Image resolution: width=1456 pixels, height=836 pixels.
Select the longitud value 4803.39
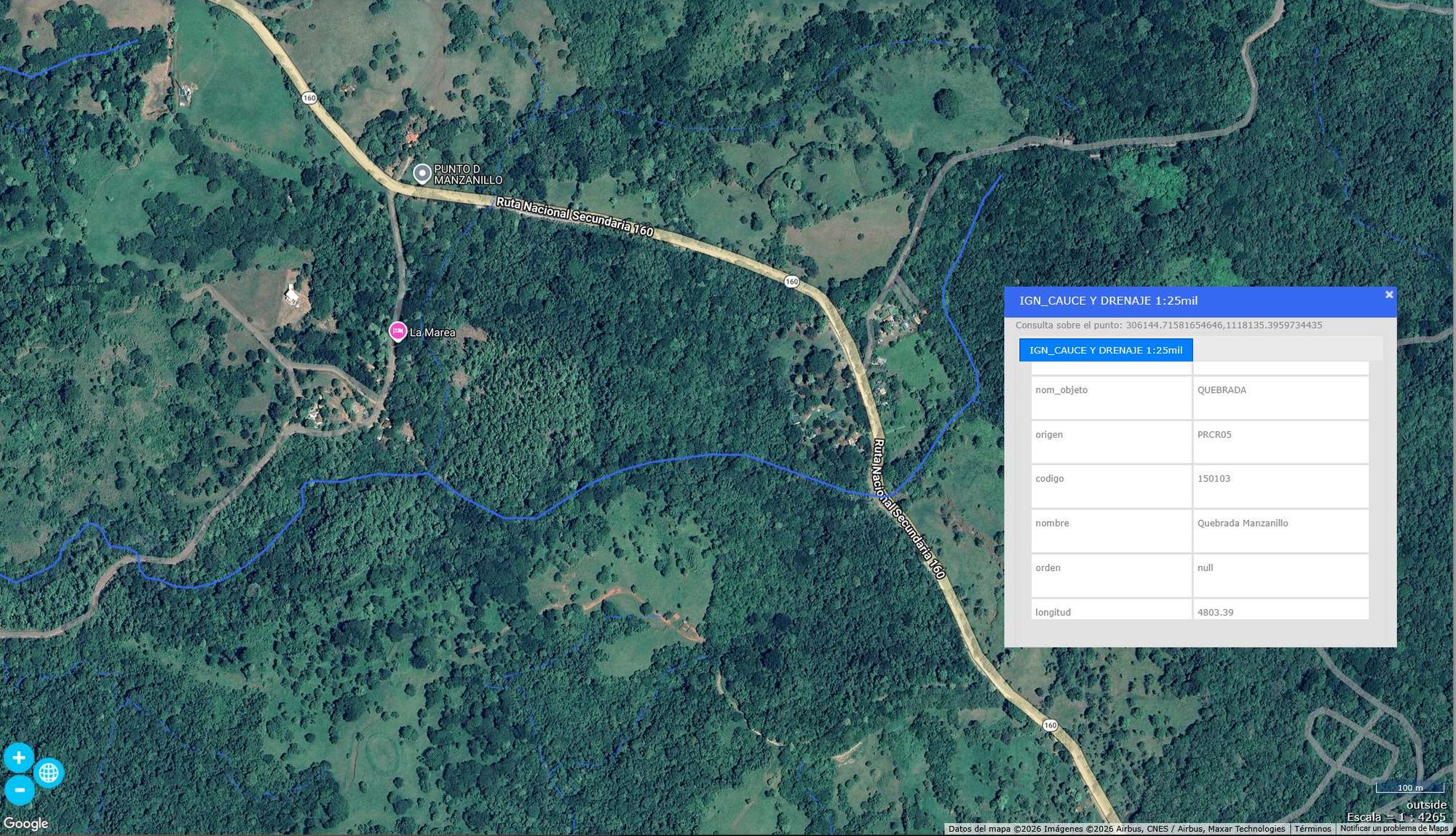(1281, 610)
